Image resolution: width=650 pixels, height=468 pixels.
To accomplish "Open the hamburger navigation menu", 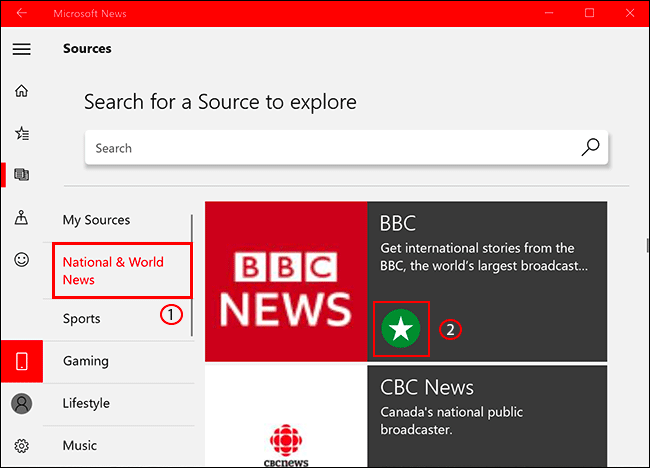I will (x=22, y=49).
